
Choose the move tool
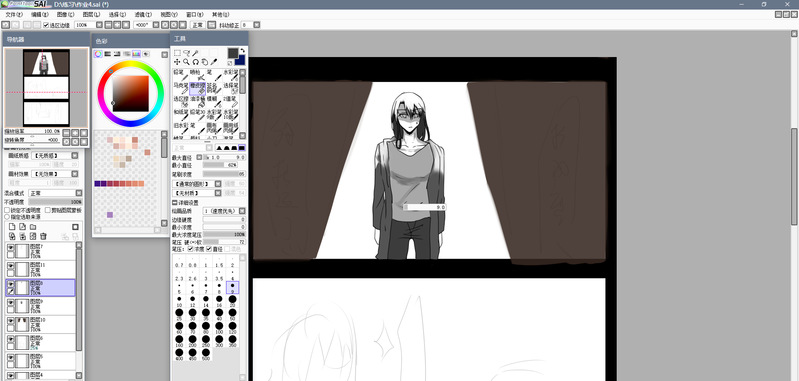click(177, 62)
